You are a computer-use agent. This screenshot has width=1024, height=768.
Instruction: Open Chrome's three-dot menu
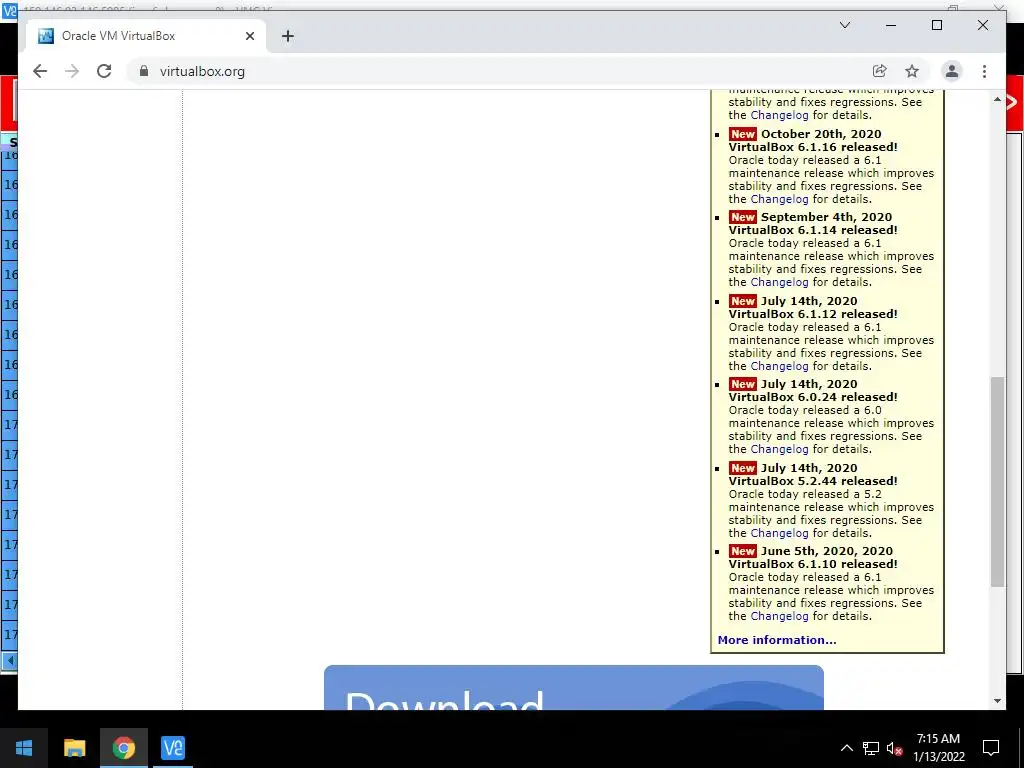pos(984,71)
